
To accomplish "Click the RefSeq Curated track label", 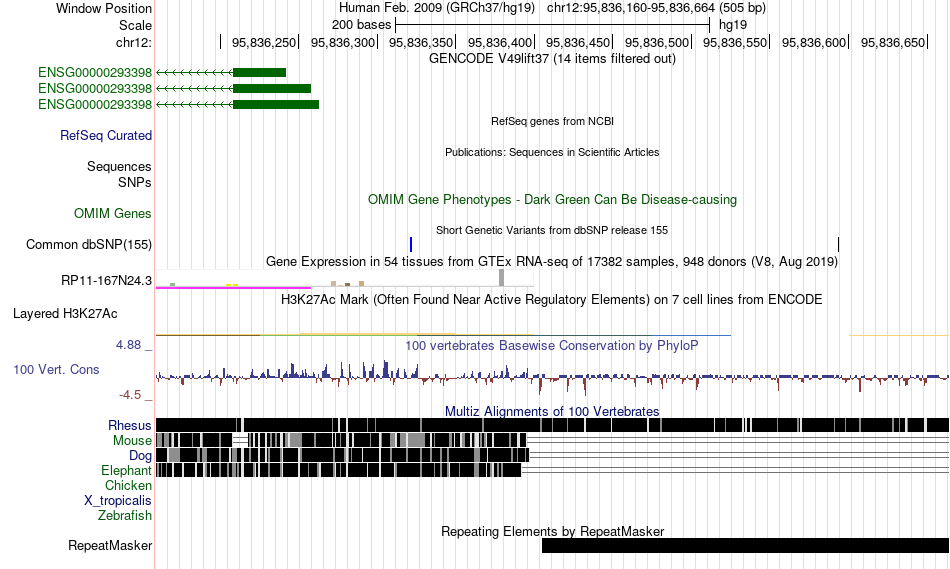I will (x=105, y=135).
